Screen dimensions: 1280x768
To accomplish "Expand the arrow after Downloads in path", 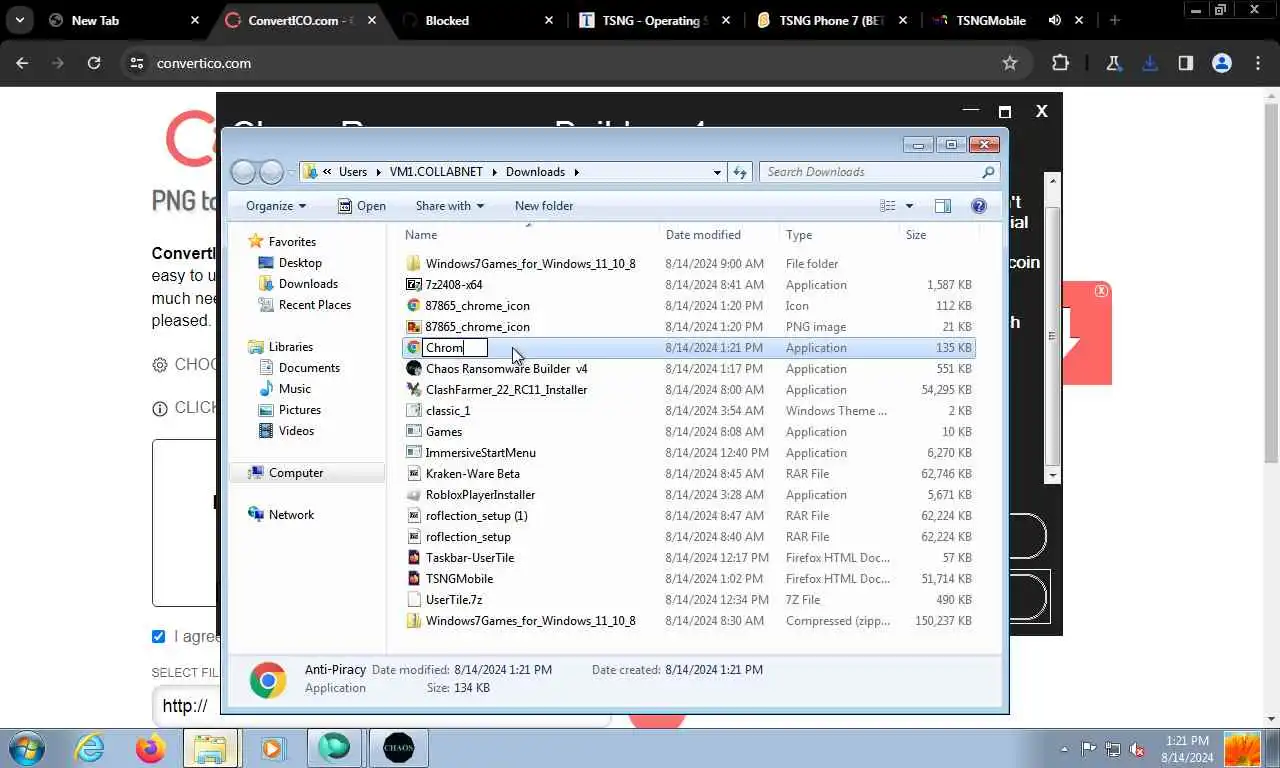I will (x=576, y=172).
